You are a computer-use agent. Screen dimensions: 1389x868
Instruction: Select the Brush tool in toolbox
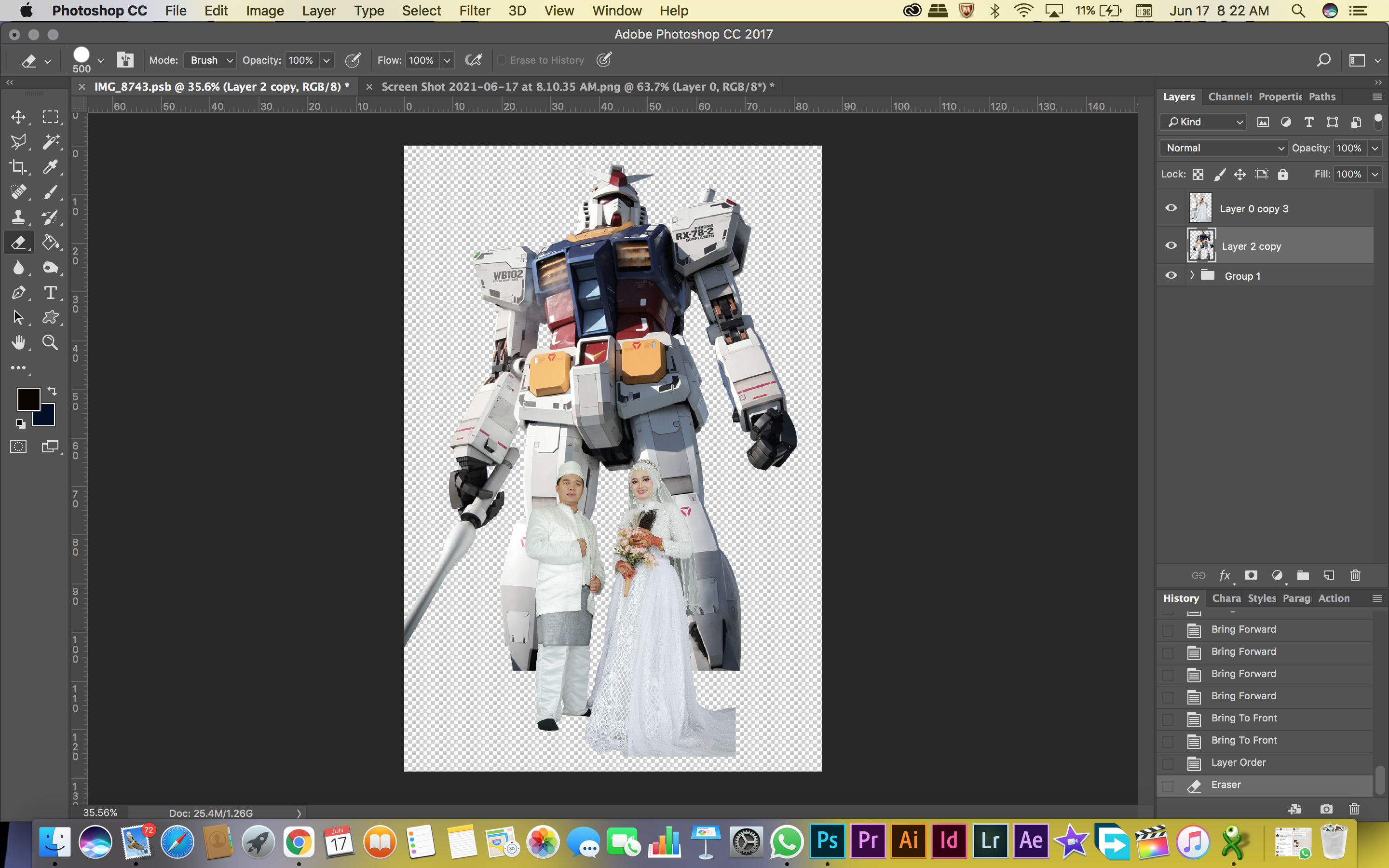[51, 192]
